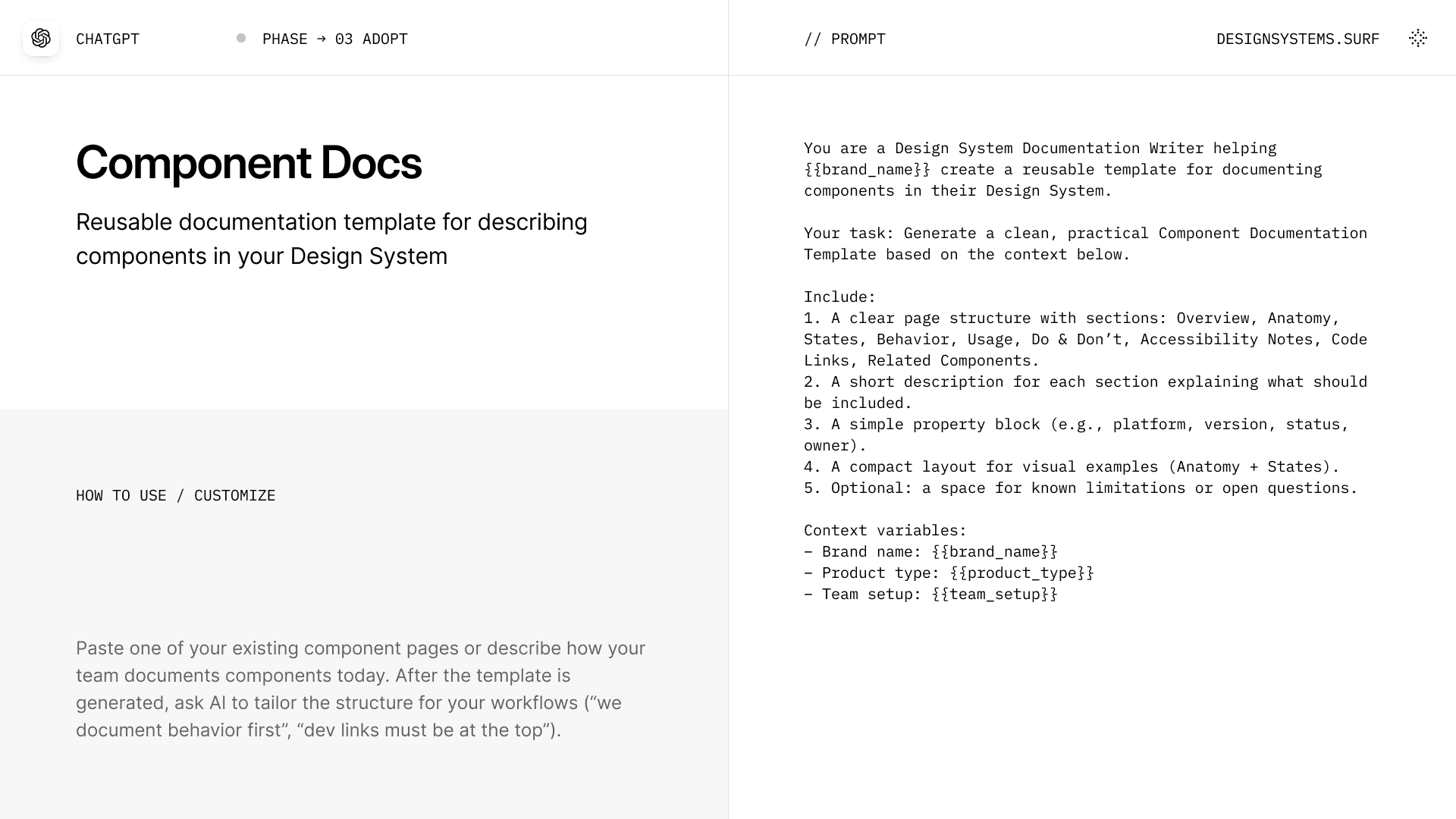
Task: Click the 'Context variables:' line
Action: coord(885,531)
